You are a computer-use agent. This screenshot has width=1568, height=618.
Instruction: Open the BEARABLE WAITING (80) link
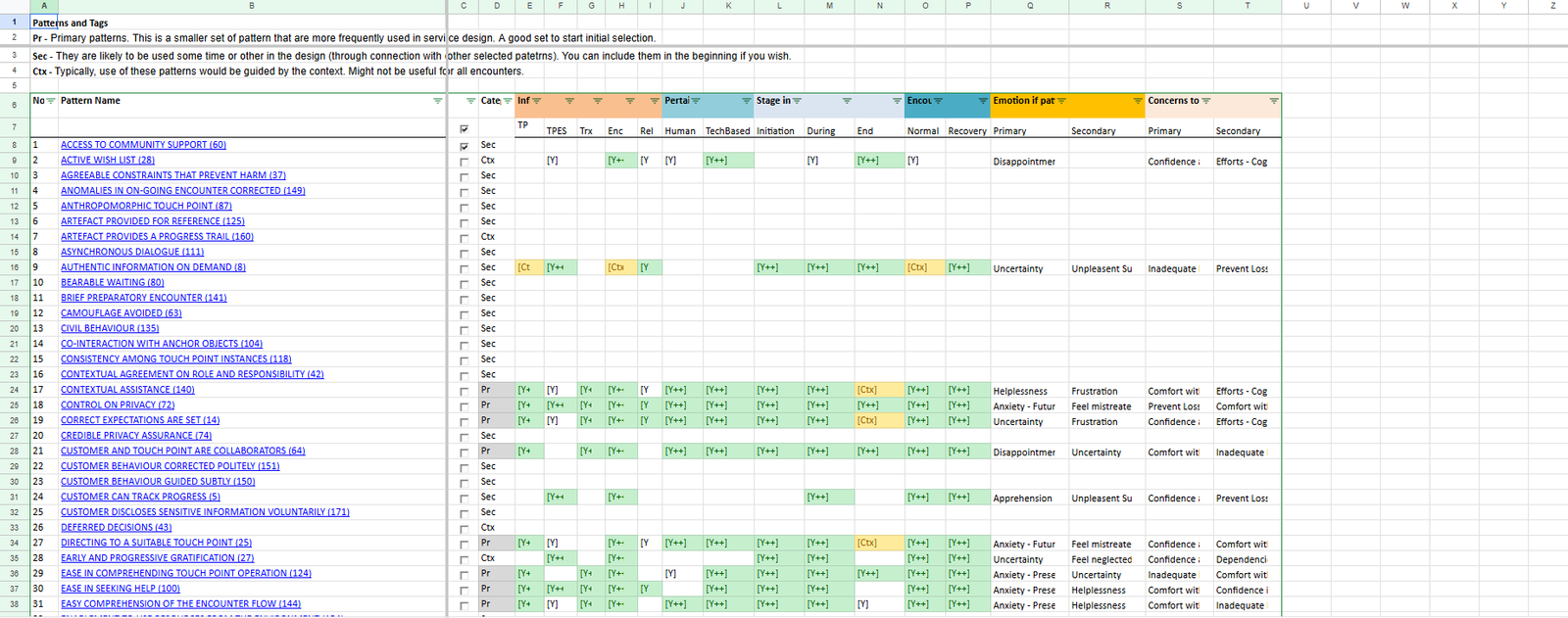pyautogui.click(x=112, y=282)
